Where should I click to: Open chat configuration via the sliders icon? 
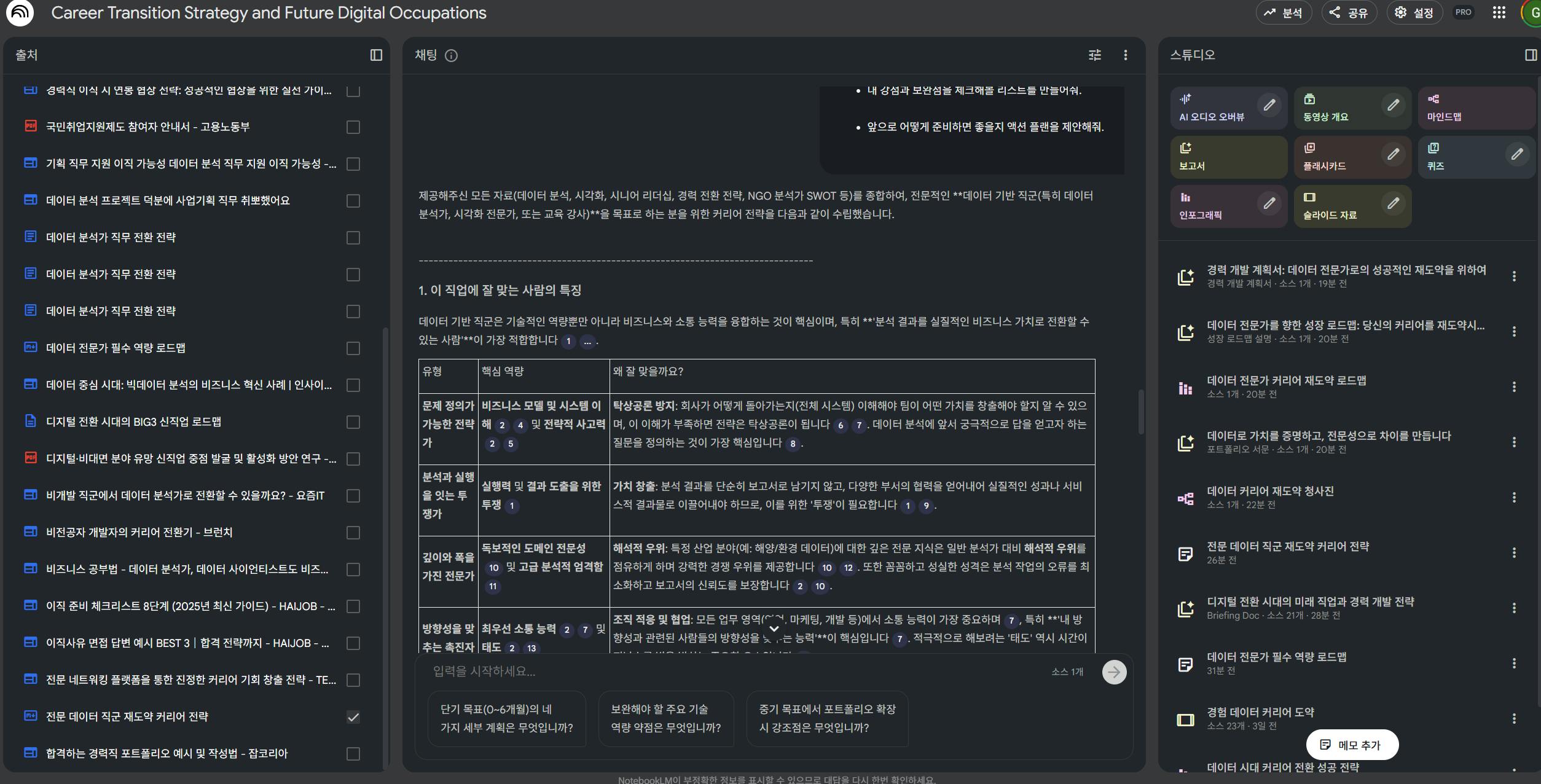[1094, 55]
